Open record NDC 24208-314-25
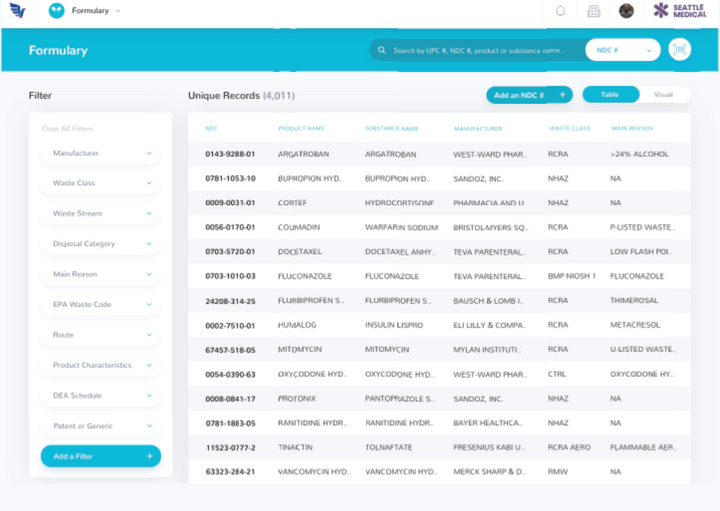The image size is (720, 511). [x=230, y=301]
